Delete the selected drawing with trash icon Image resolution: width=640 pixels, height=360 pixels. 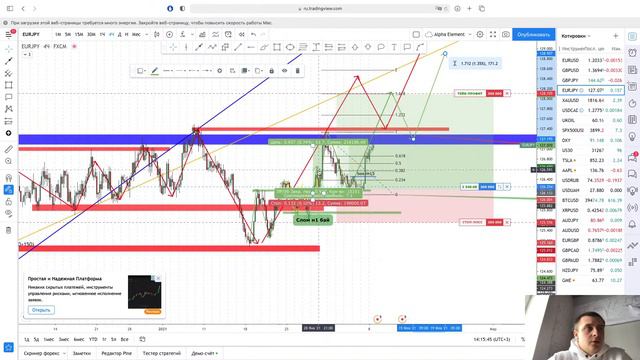(298, 71)
